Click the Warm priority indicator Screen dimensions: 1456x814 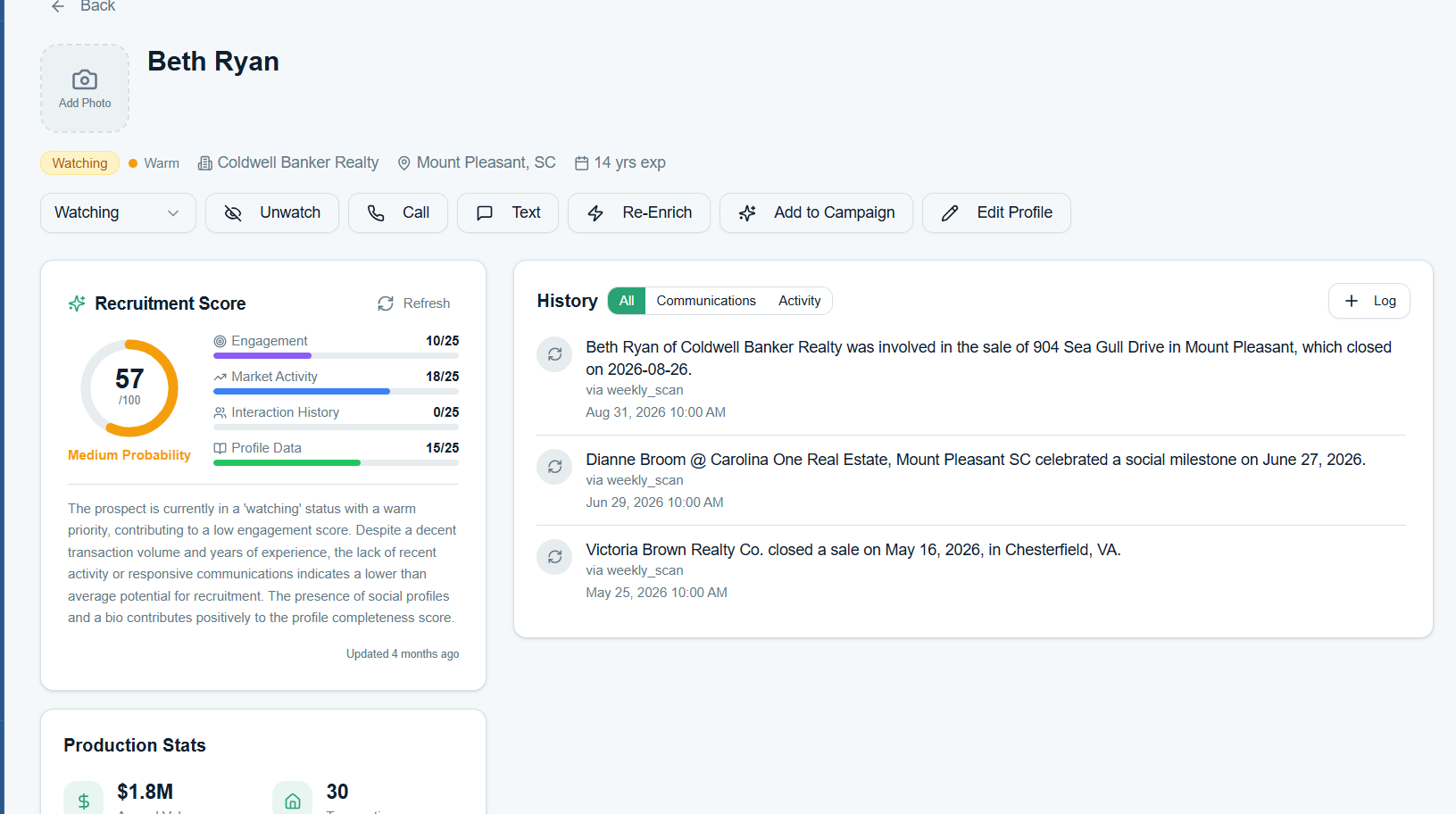pyautogui.click(x=154, y=163)
